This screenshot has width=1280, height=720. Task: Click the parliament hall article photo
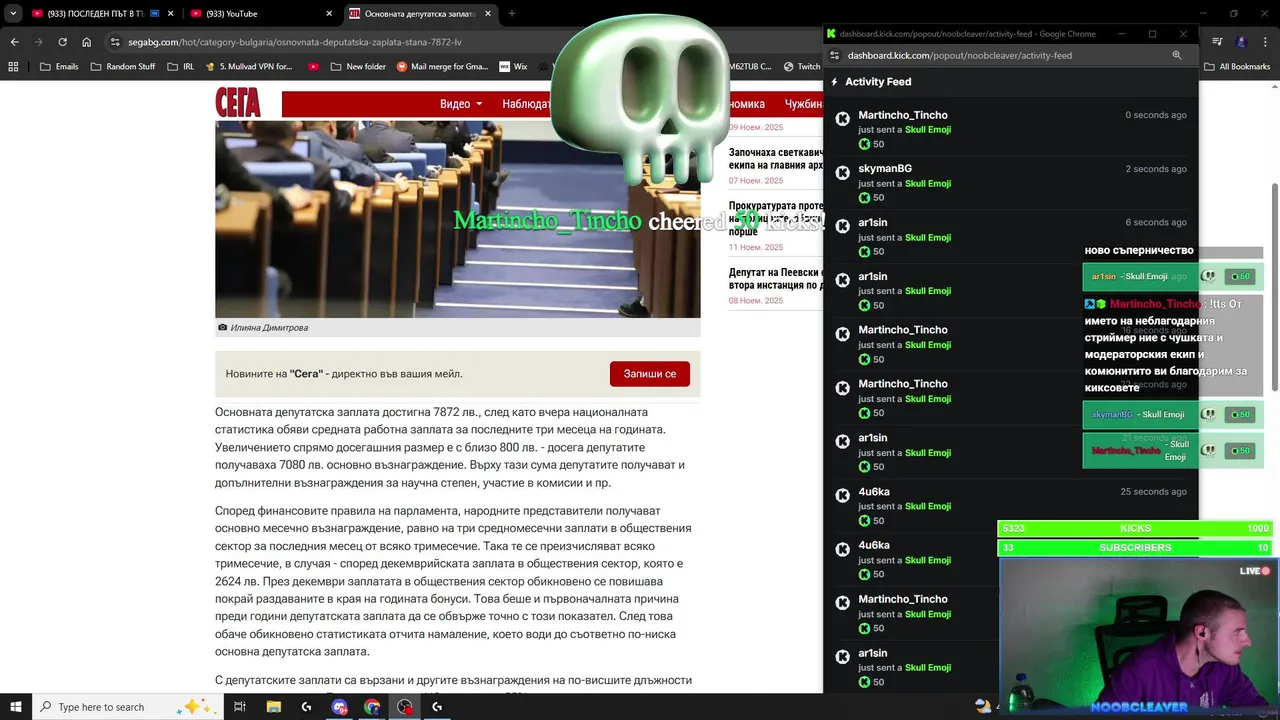tap(457, 219)
